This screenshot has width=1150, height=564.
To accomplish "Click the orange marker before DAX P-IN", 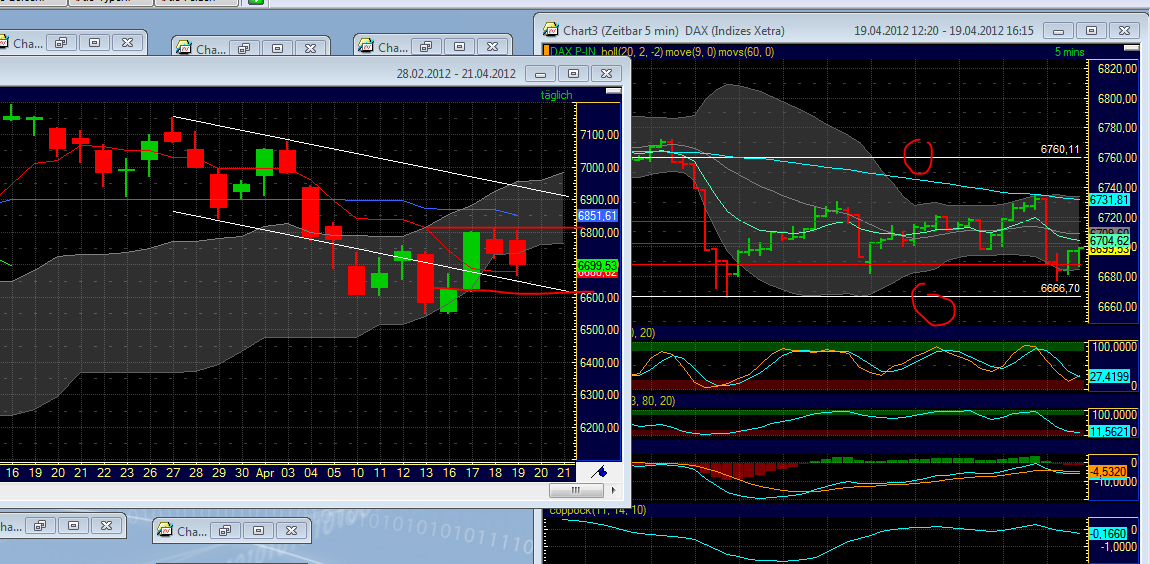I will click(546, 52).
